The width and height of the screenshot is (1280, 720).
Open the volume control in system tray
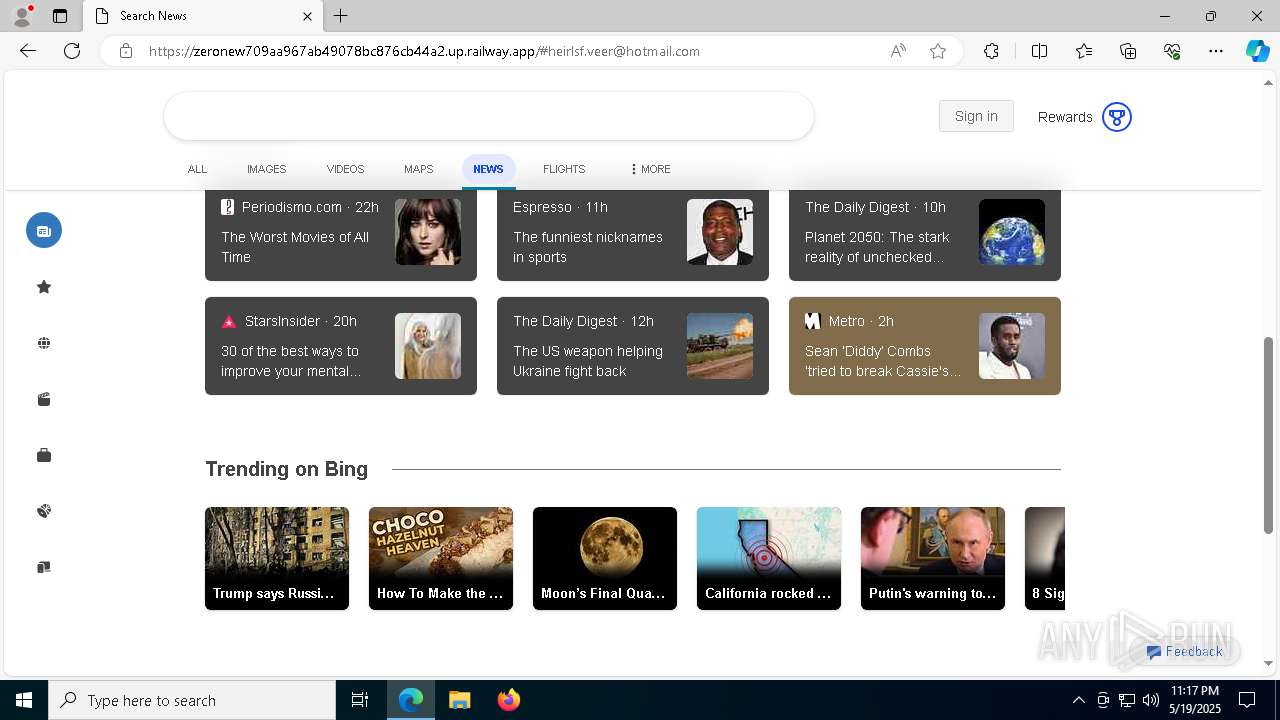(1151, 700)
